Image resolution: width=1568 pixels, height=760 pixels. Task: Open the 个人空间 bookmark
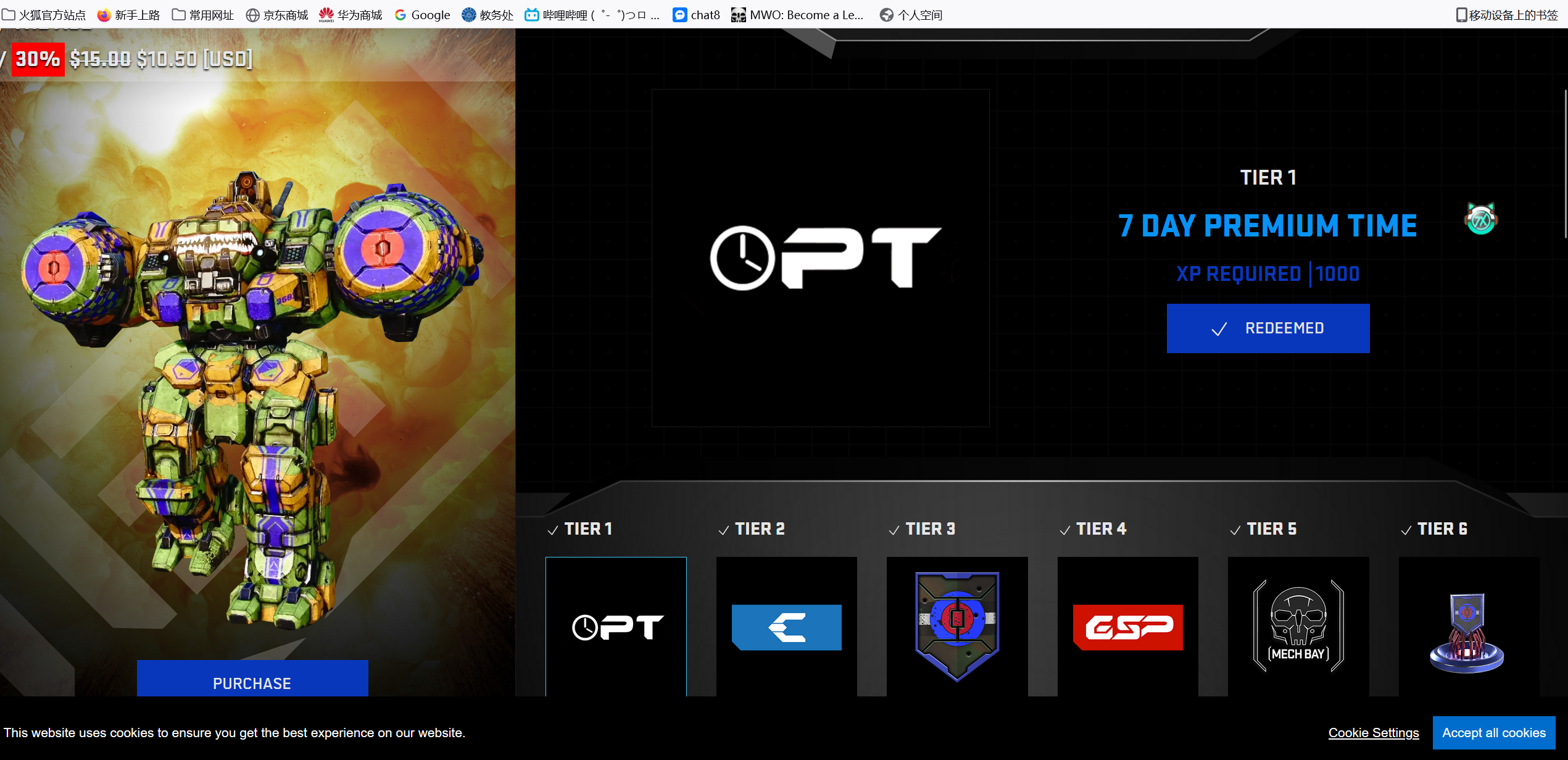[x=911, y=15]
